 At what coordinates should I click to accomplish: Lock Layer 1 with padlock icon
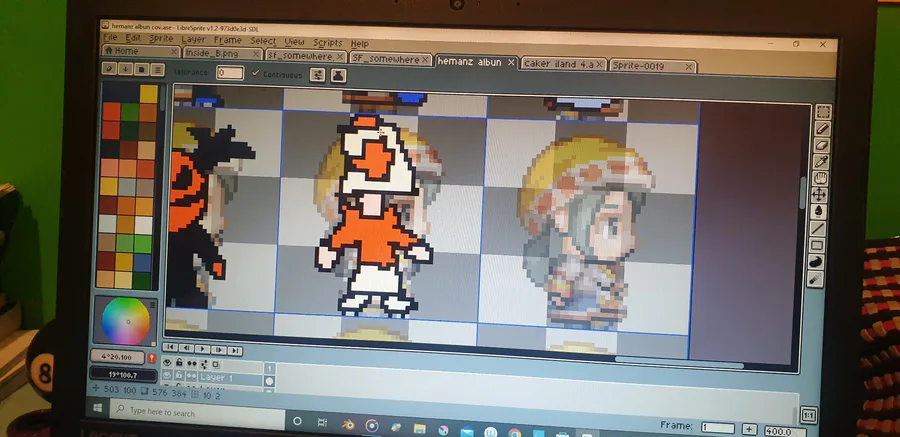point(179,376)
